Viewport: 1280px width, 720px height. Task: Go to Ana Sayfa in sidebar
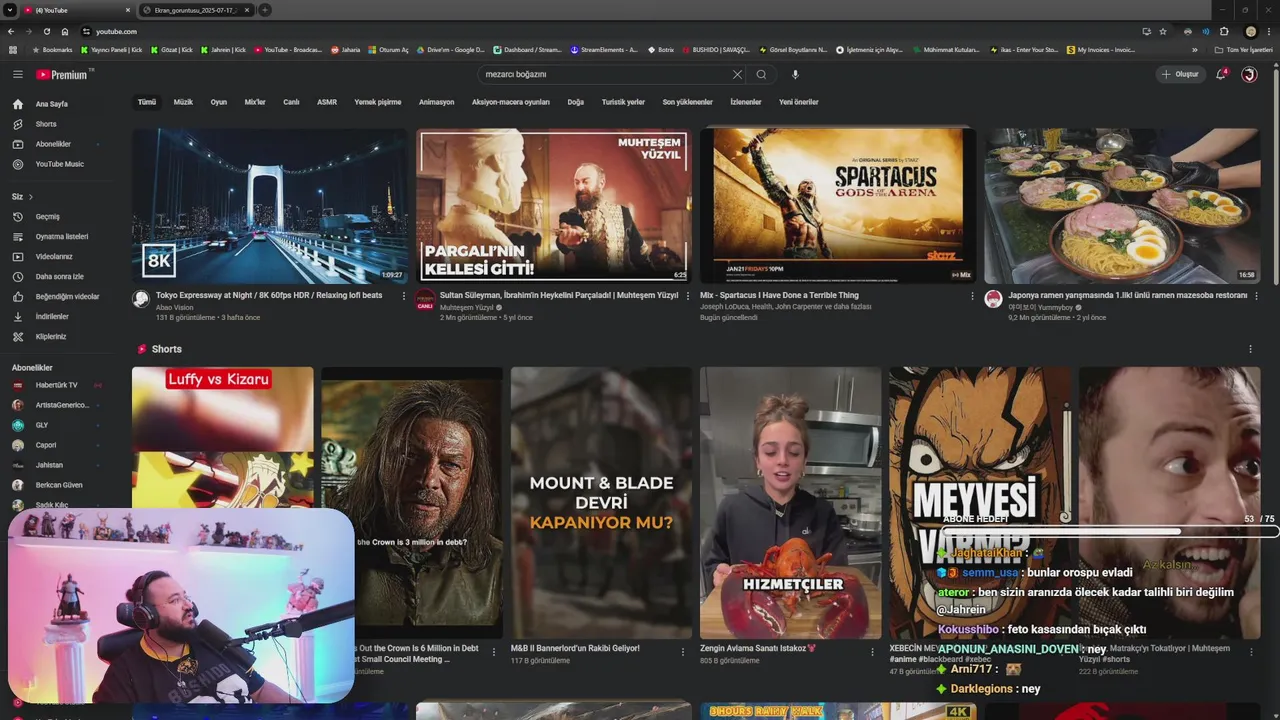pyautogui.click(x=52, y=104)
